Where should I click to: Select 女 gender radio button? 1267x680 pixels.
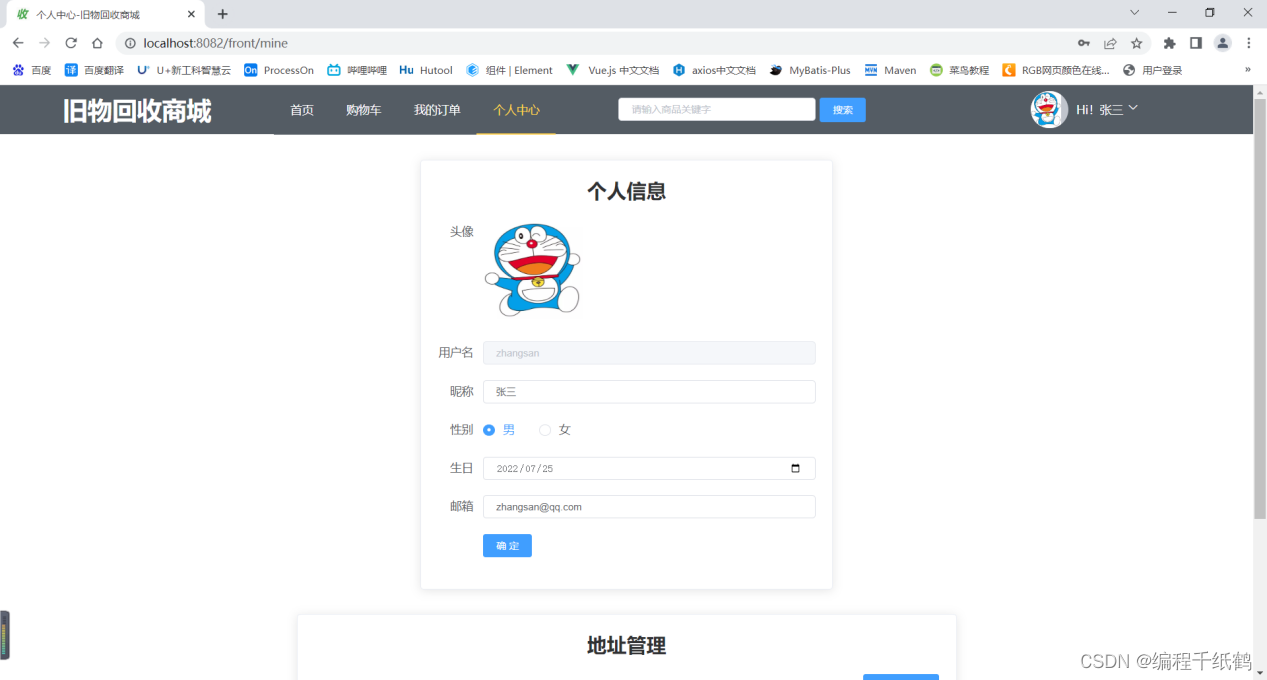(545, 430)
